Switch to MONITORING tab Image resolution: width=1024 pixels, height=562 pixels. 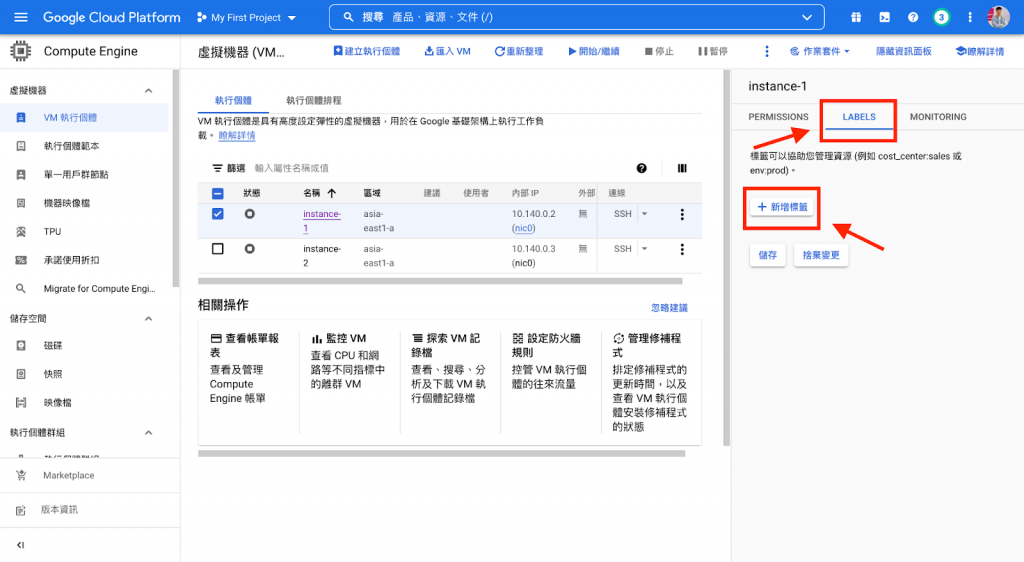938,117
